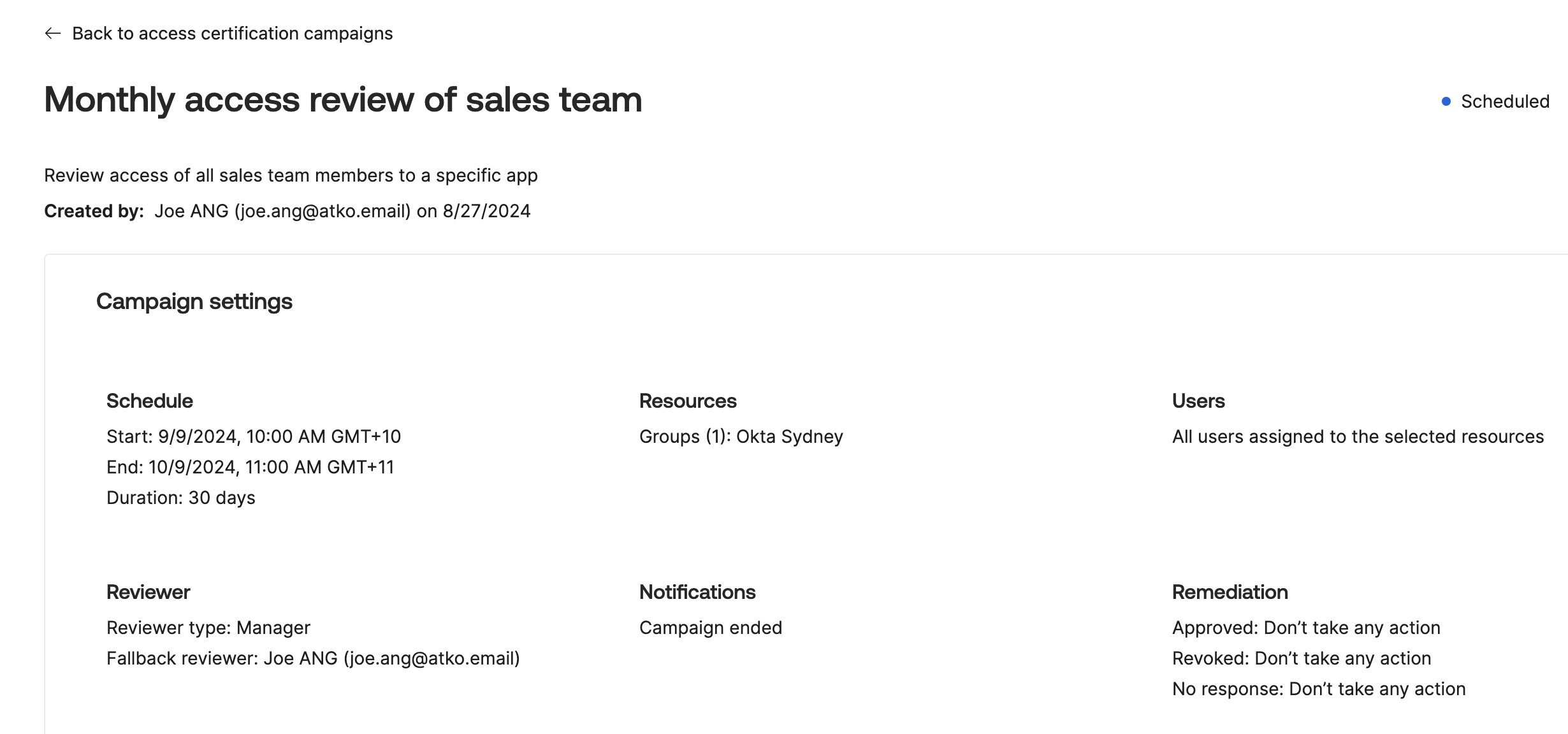Click the Scheduled status label
This screenshot has height=734, width=1568.
tap(1504, 101)
